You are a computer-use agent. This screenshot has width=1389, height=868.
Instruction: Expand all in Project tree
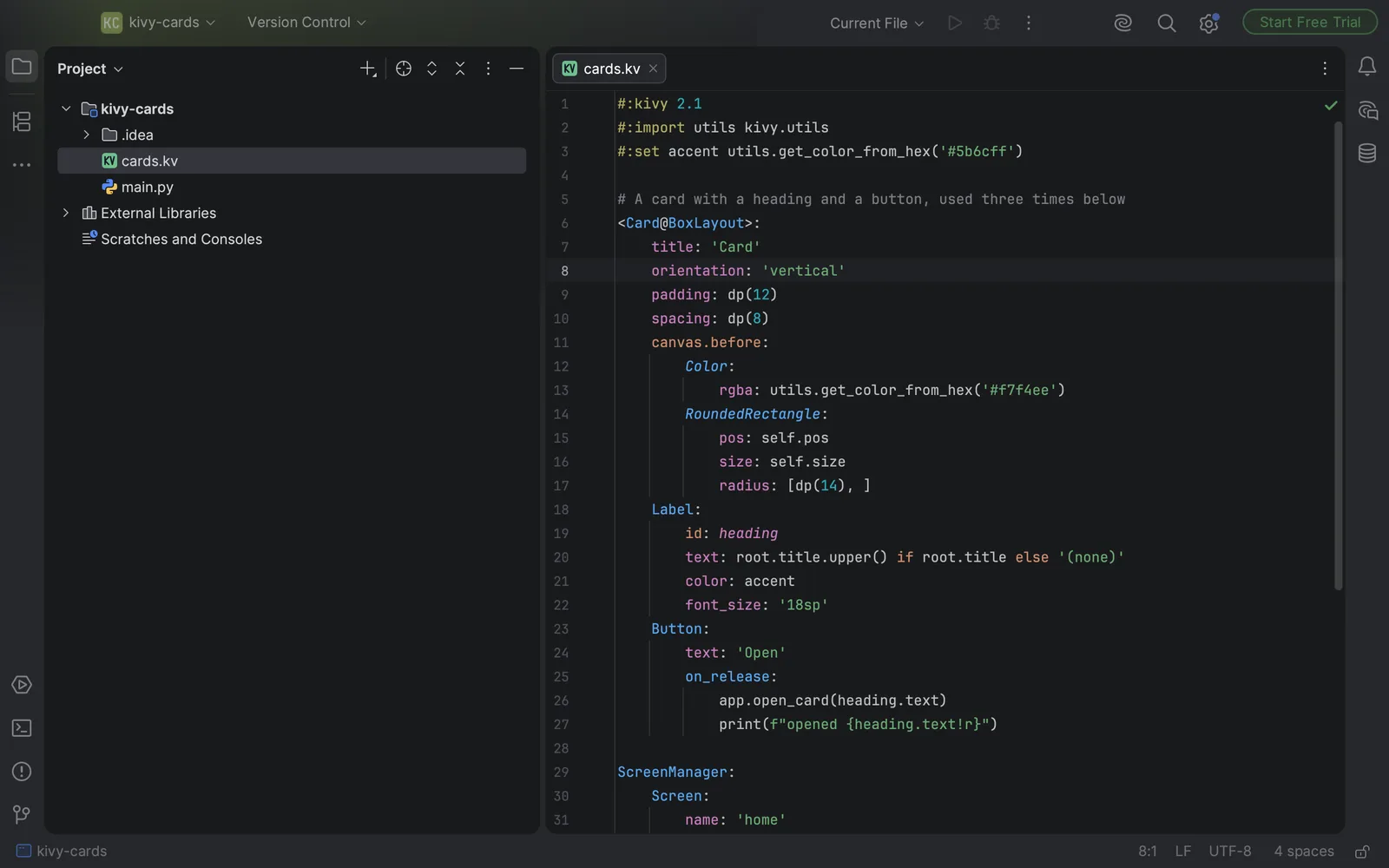point(431,69)
